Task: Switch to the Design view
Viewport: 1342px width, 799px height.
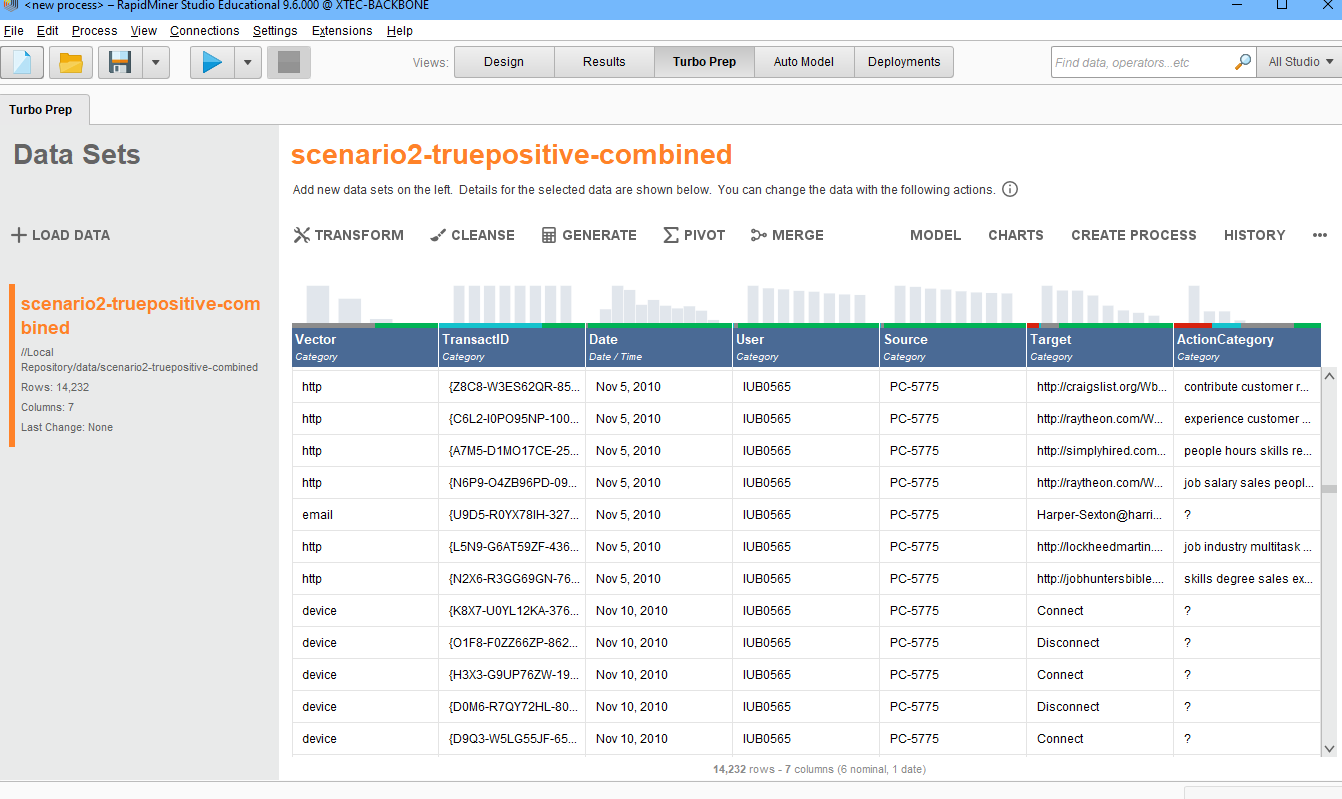Action: [504, 62]
